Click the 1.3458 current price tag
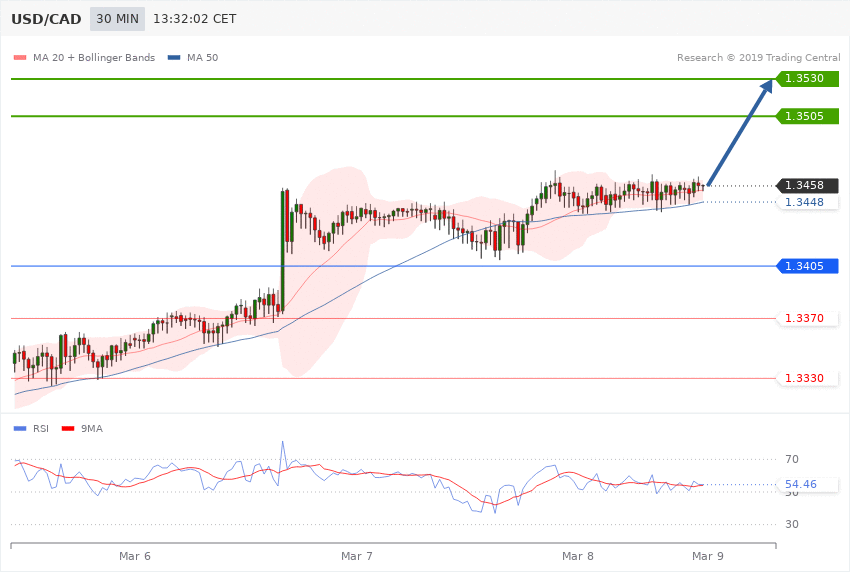This screenshot has height=576, width=850. click(808, 185)
